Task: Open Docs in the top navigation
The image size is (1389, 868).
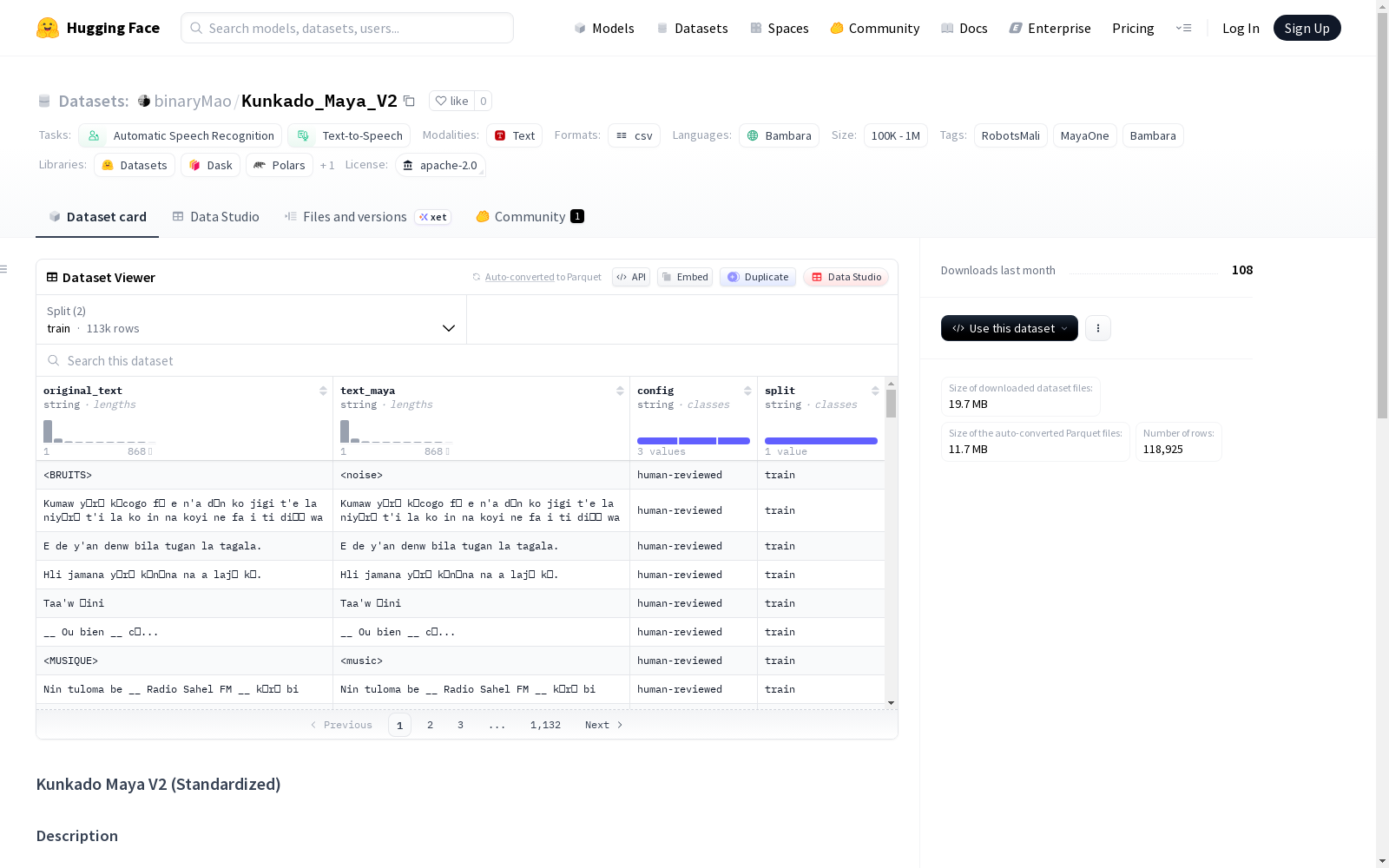Action: click(964, 28)
